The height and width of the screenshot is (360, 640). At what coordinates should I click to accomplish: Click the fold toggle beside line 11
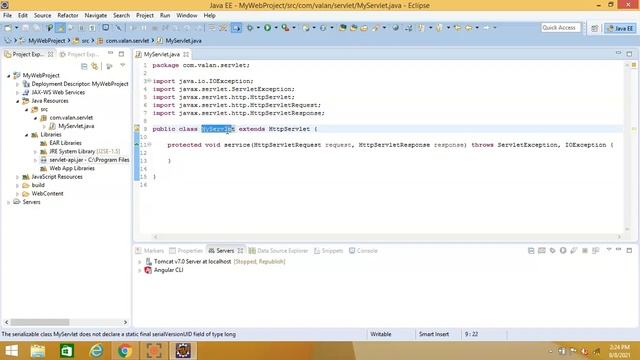pos(149,144)
